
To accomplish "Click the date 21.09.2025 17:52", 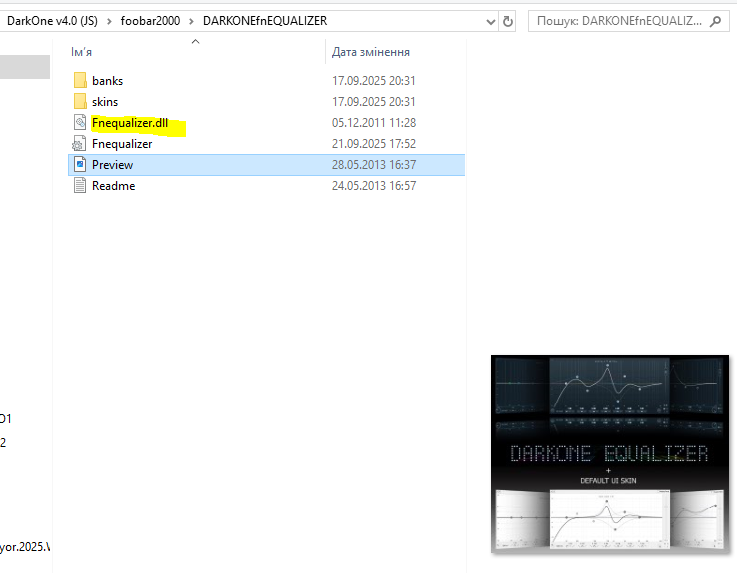I will (x=374, y=144).
